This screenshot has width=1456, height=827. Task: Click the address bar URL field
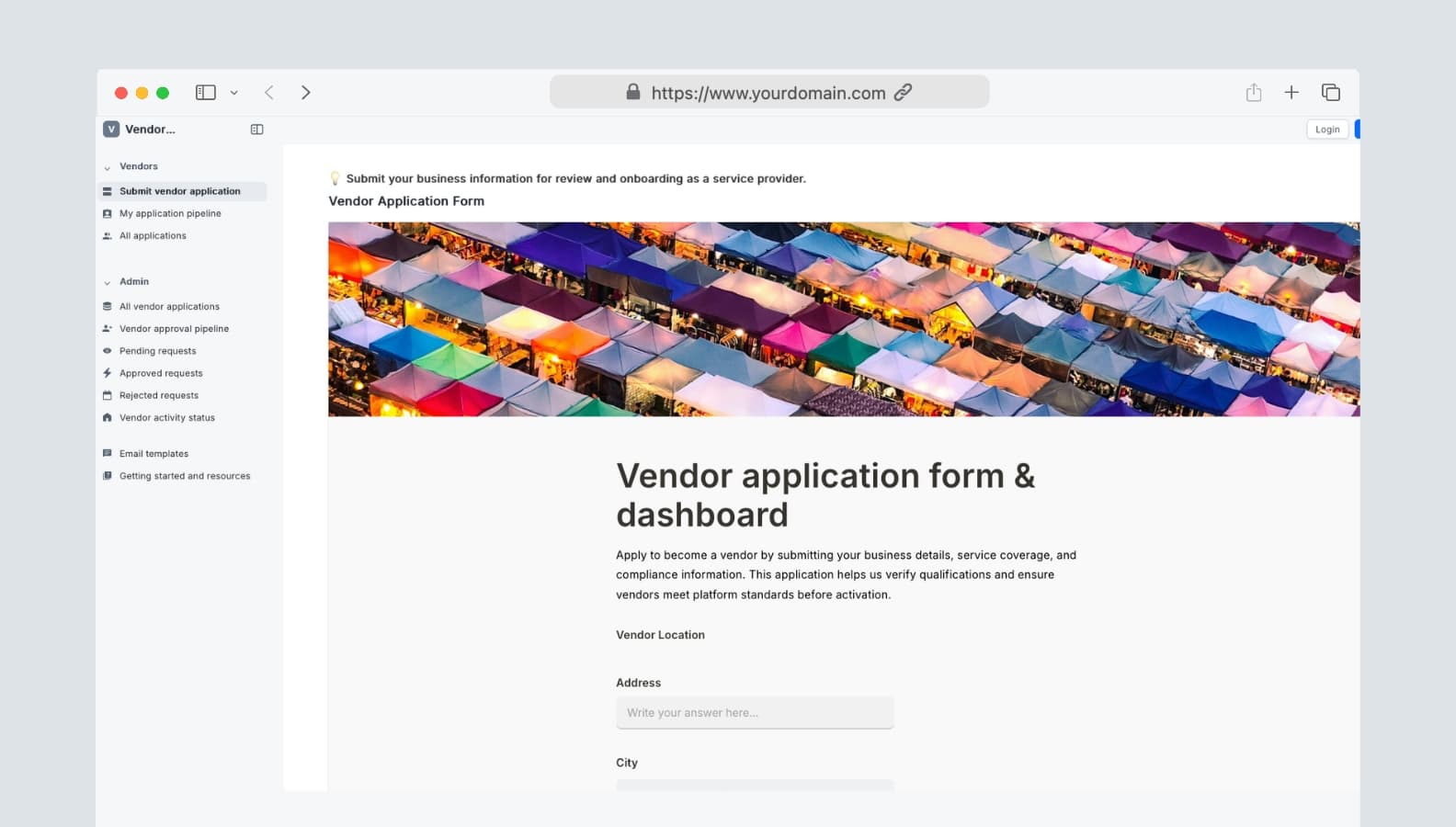pyautogui.click(x=769, y=92)
